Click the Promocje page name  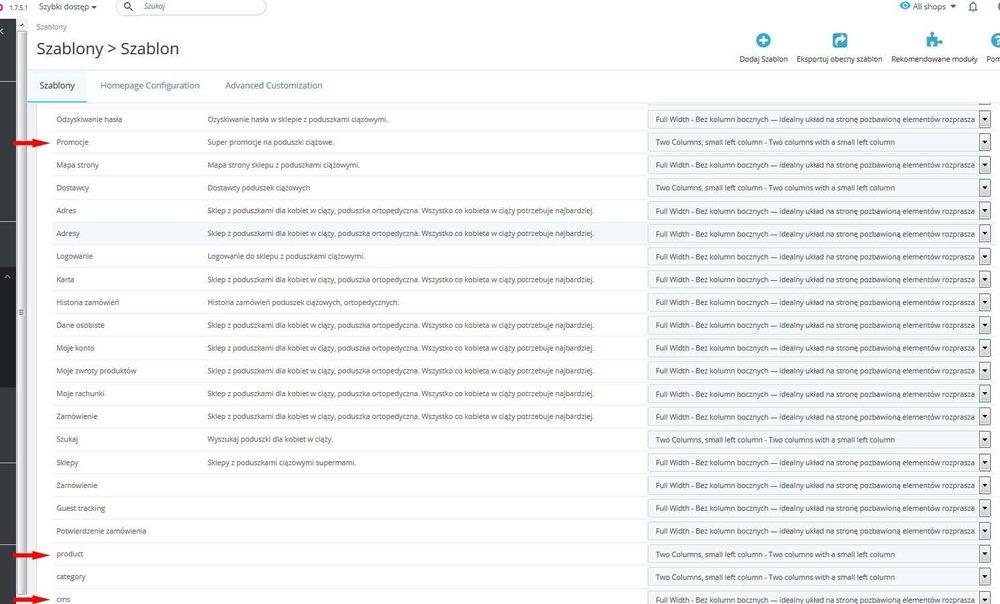click(72, 142)
